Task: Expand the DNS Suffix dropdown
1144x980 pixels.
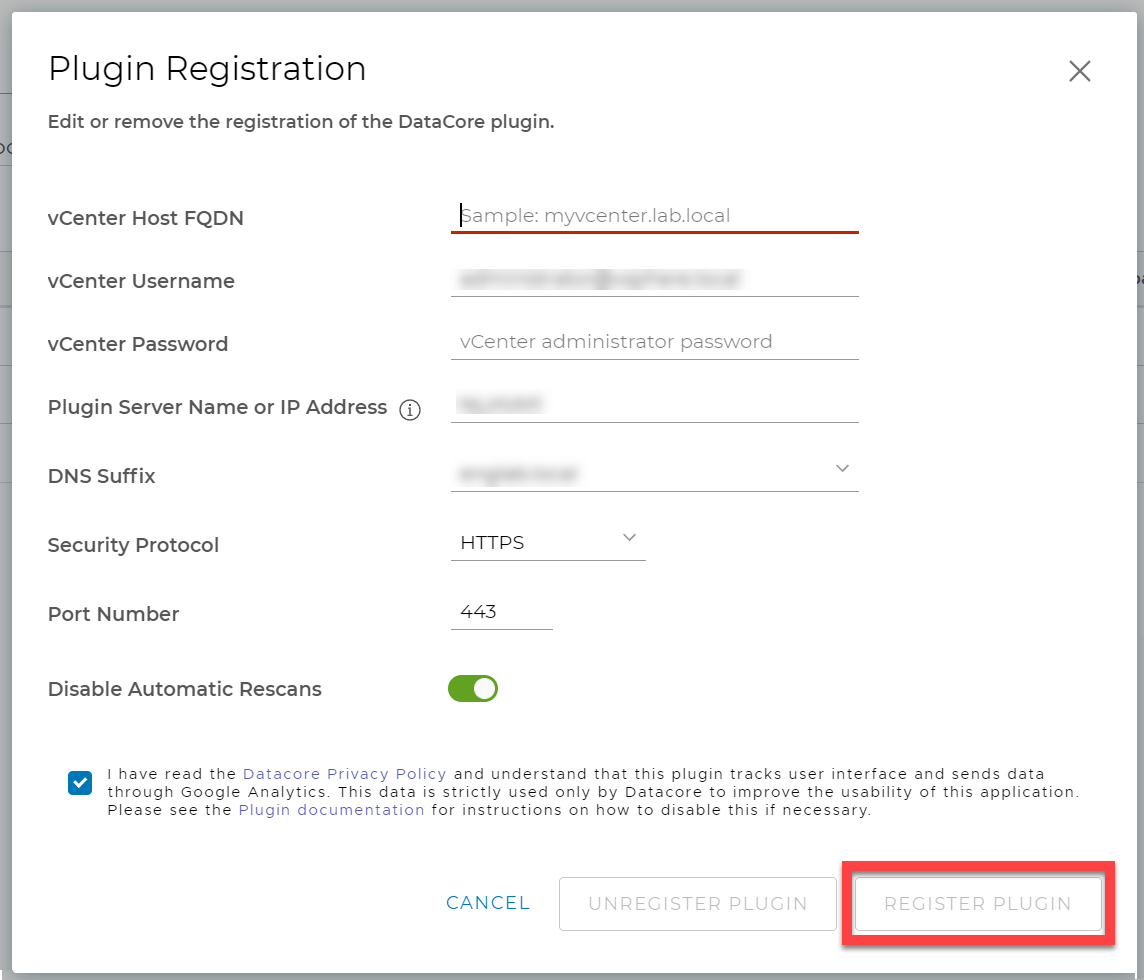Action: 654,474
